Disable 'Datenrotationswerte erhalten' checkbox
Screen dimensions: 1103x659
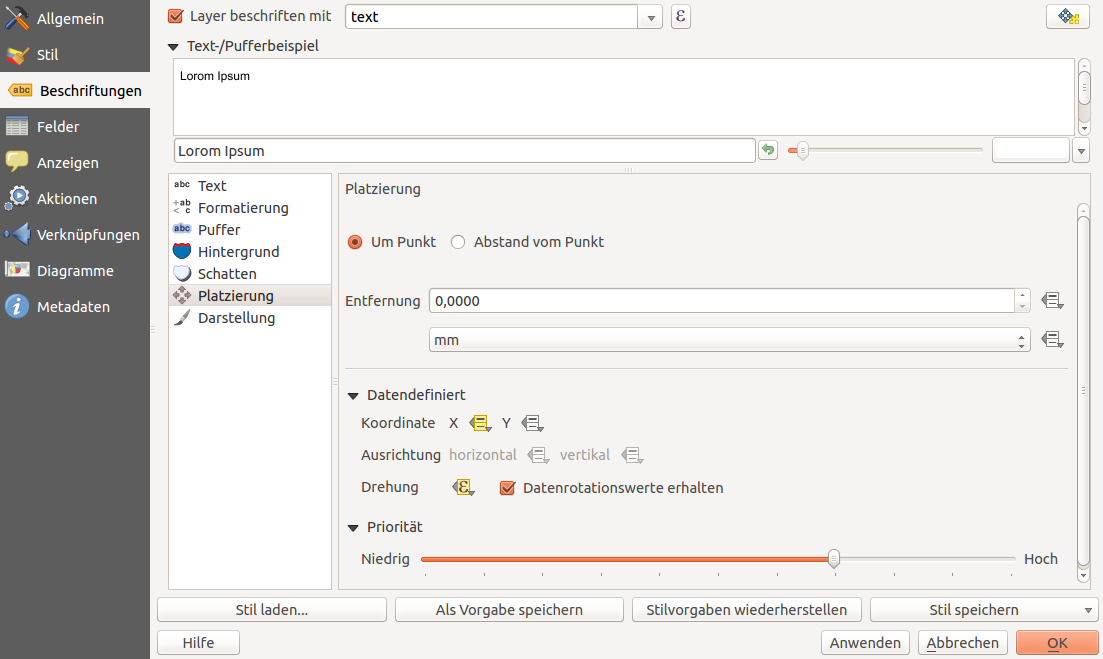point(507,488)
